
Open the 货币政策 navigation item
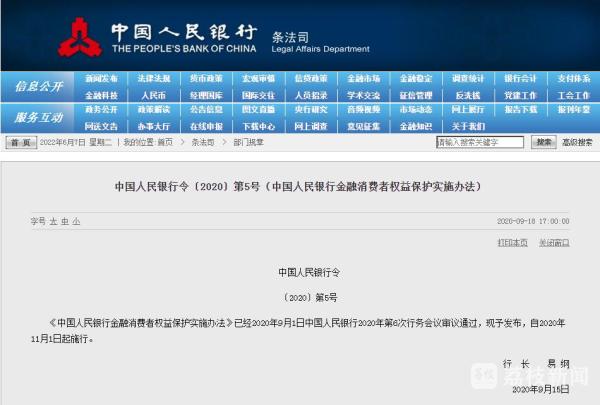206,79
